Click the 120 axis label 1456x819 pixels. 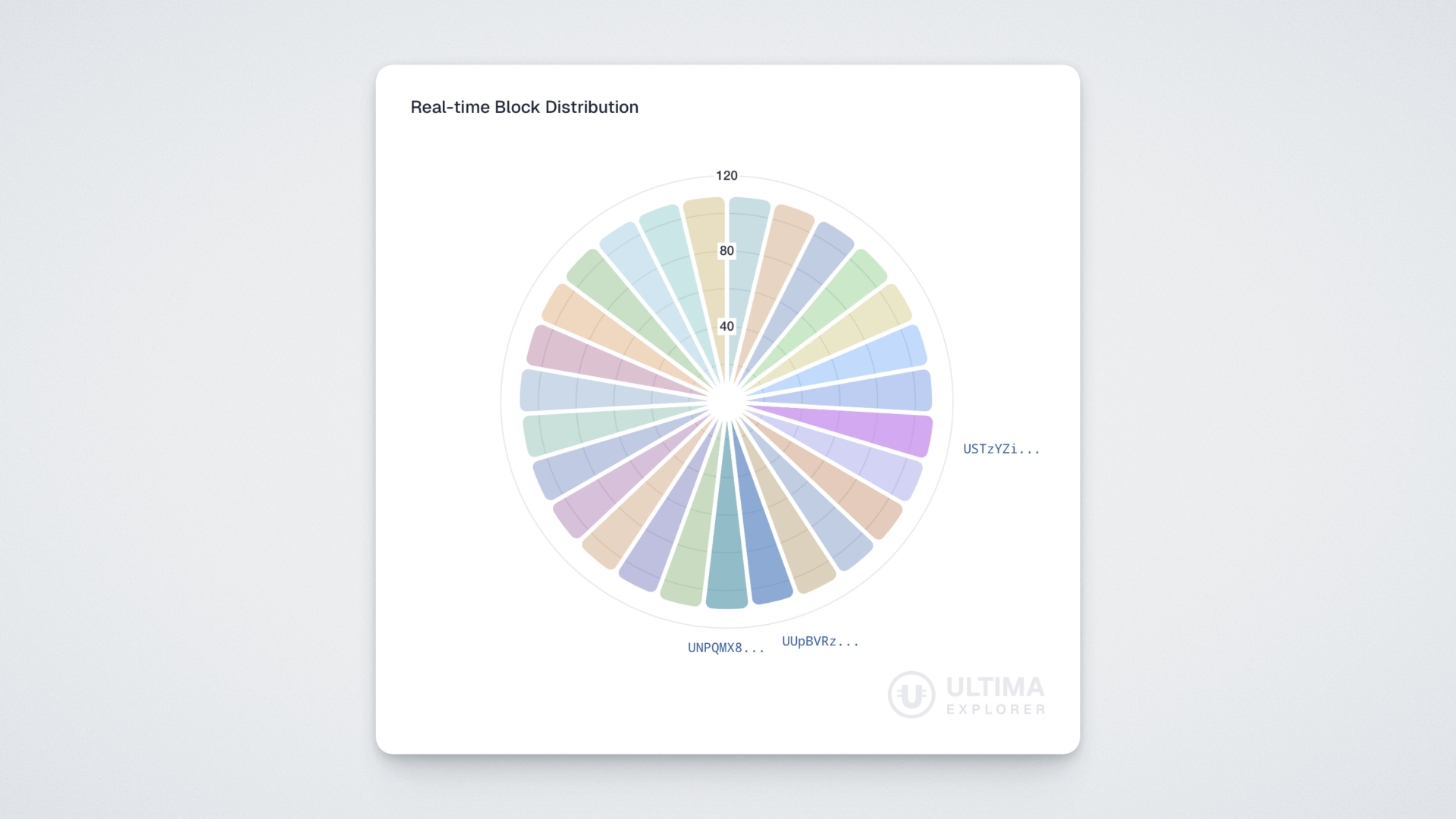[726, 175]
